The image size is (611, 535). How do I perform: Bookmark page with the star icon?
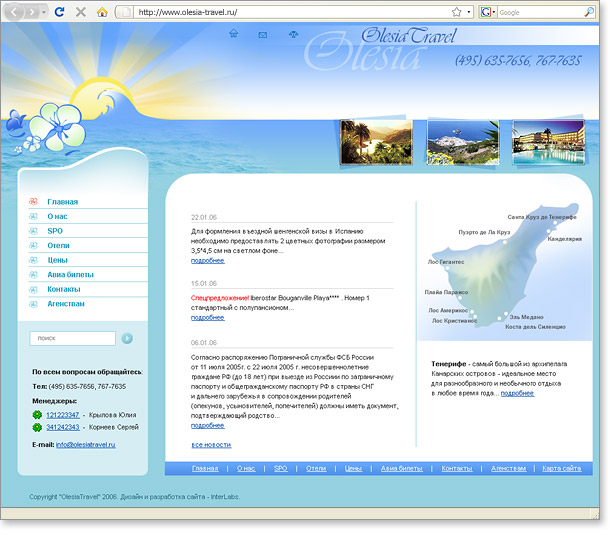click(456, 12)
